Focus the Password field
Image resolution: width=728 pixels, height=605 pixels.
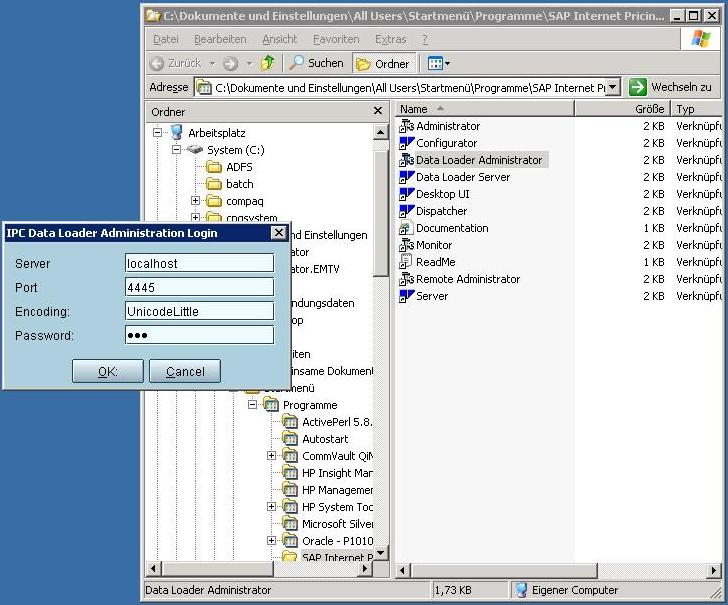(200, 335)
